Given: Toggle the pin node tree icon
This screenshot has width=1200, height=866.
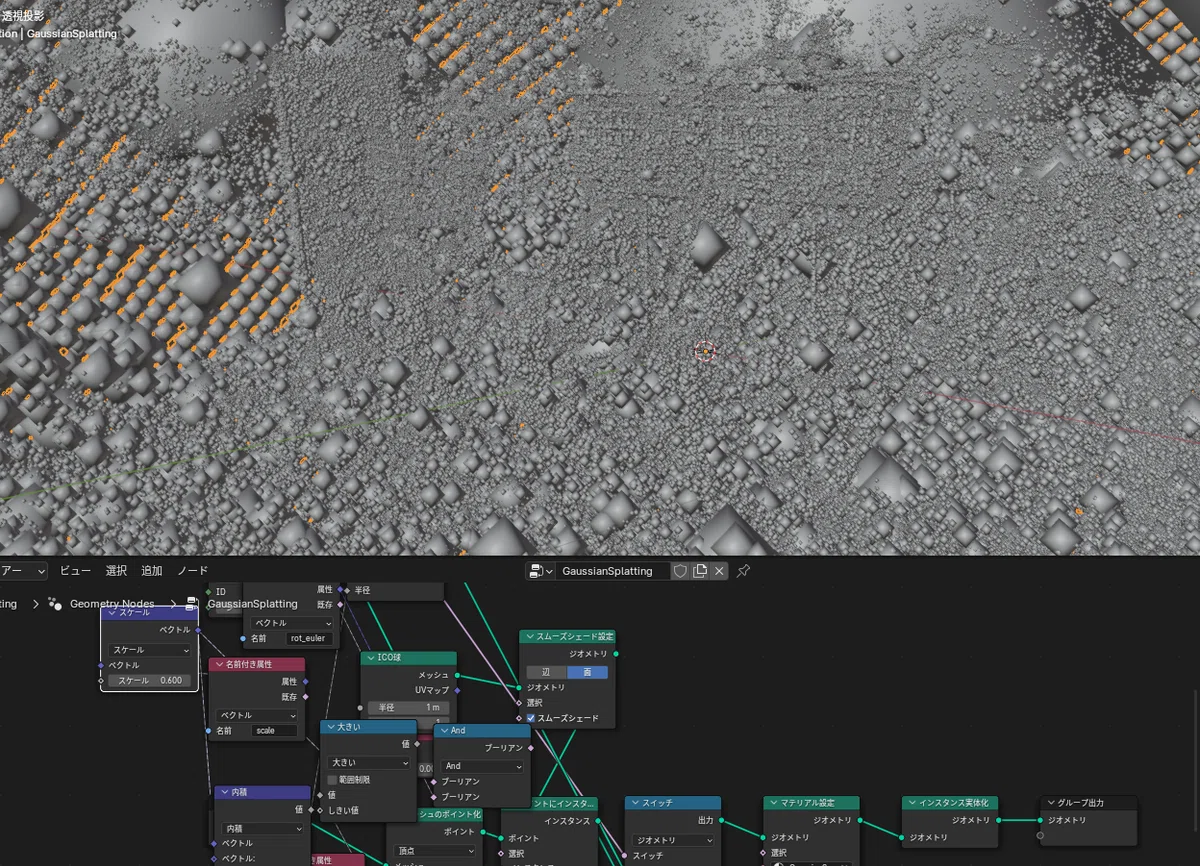Looking at the screenshot, I should point(743,571).
